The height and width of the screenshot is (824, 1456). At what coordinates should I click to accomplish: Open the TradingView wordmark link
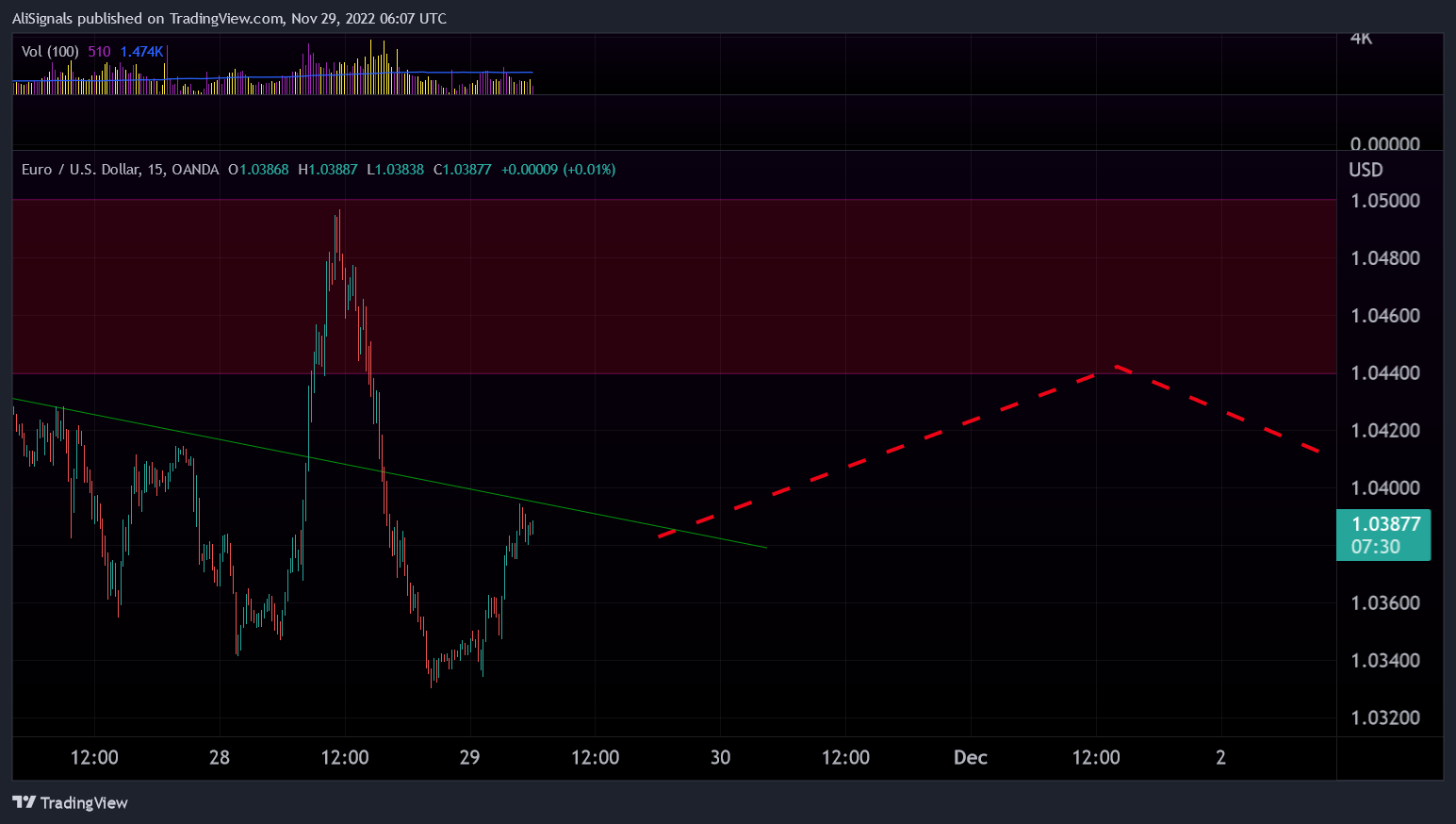(84, 802)
